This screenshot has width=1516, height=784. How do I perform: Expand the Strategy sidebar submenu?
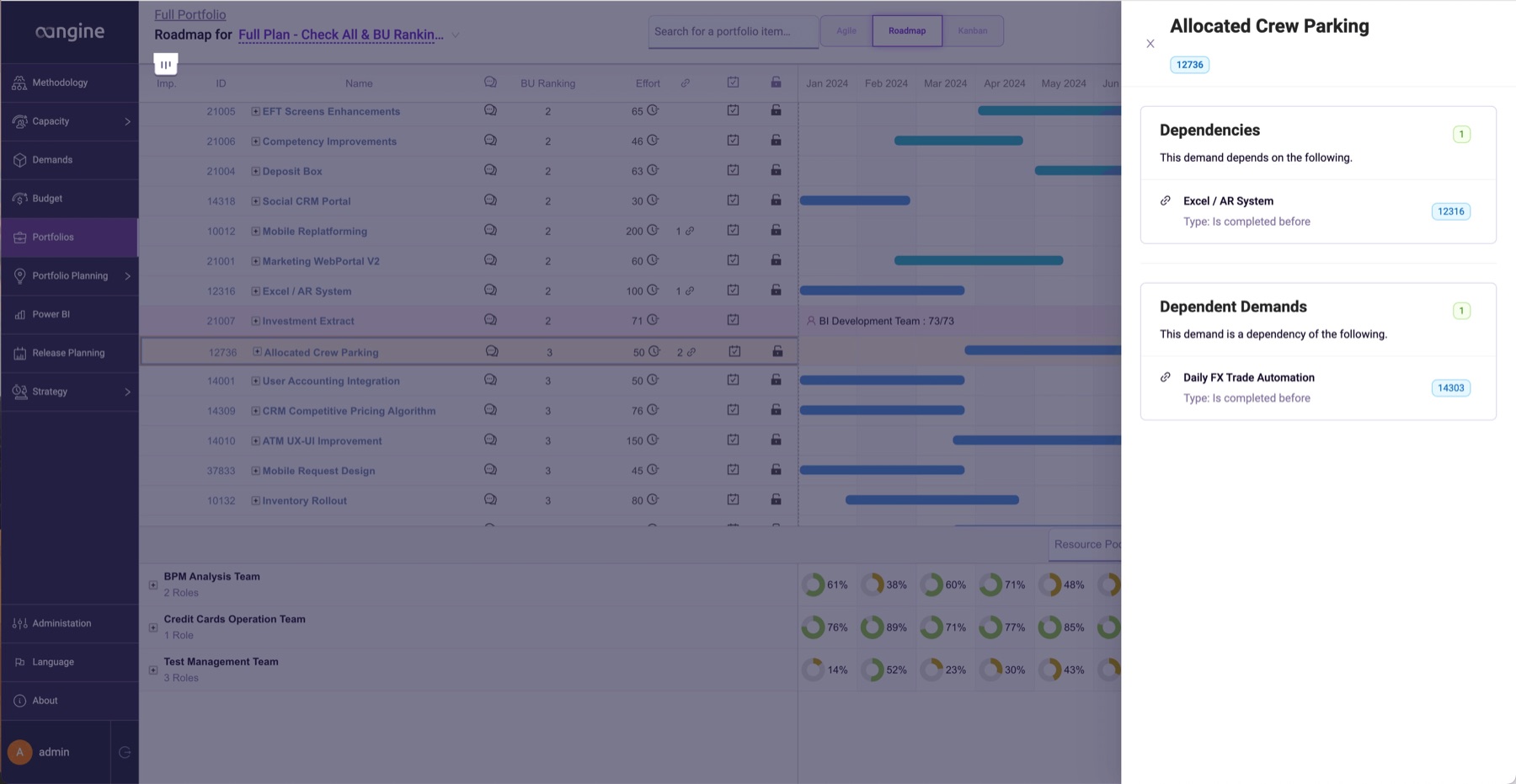pos(127,392)
